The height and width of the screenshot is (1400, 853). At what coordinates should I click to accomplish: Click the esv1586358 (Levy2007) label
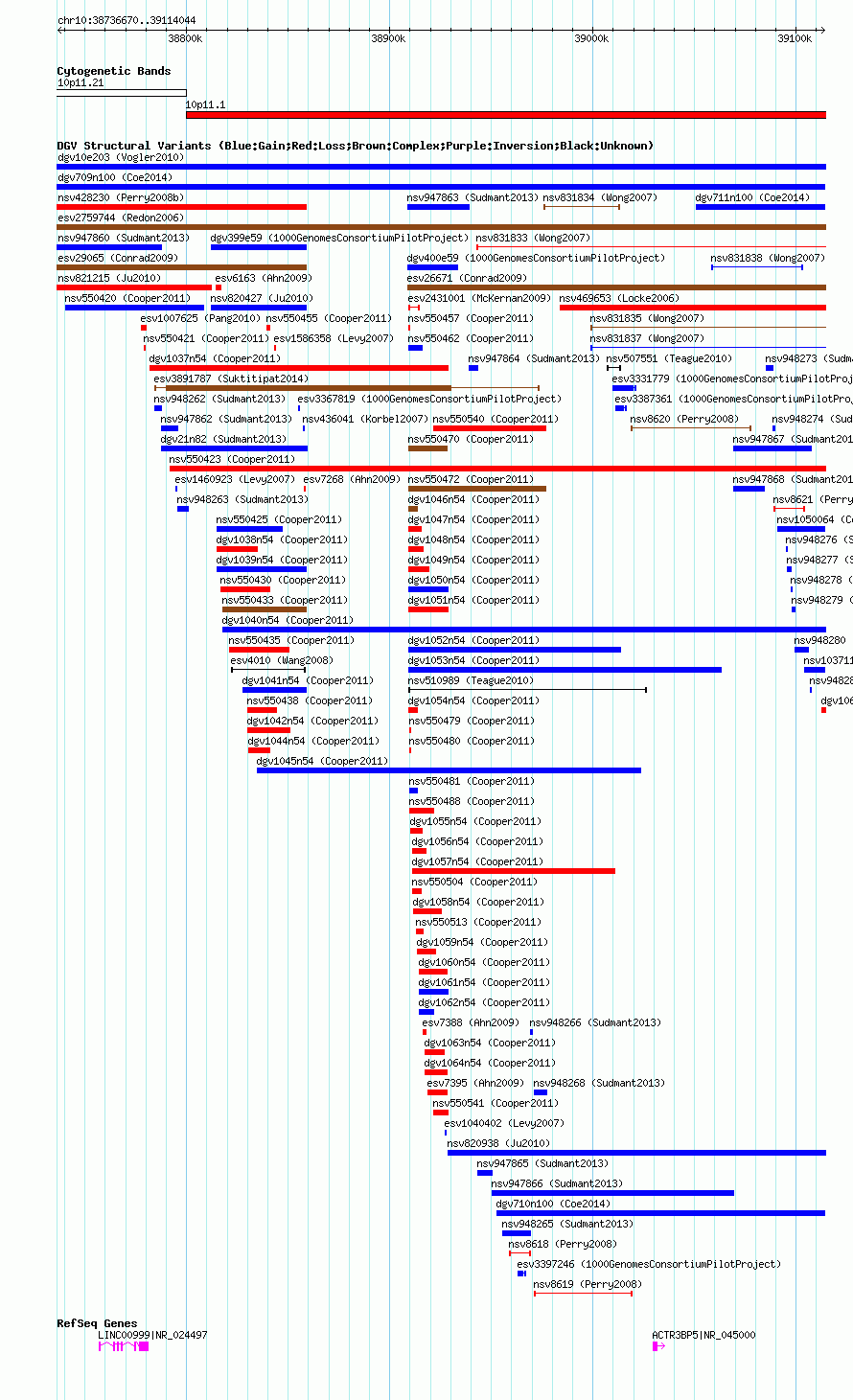[x=334, y=338]
